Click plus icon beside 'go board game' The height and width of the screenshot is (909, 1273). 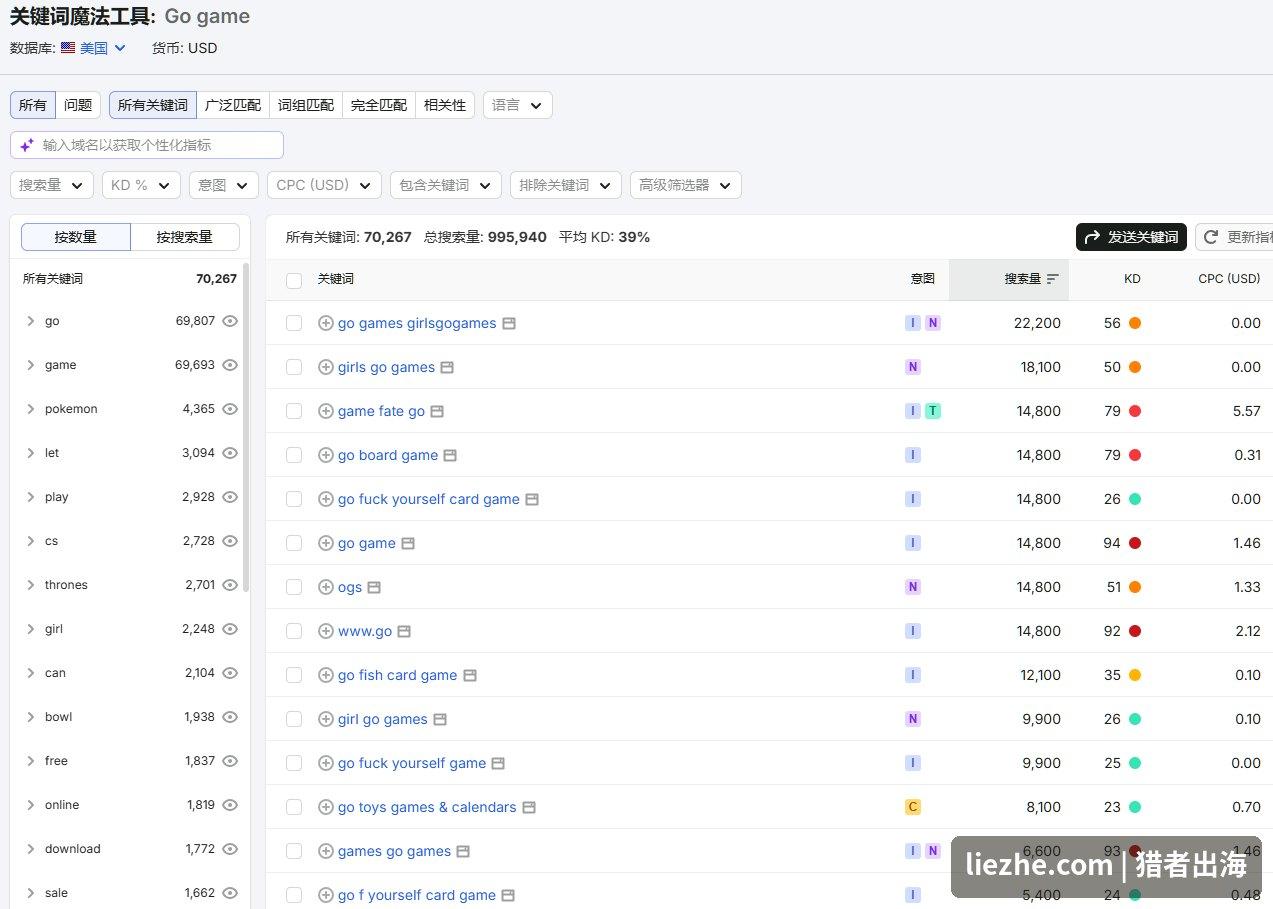point(325,455)
